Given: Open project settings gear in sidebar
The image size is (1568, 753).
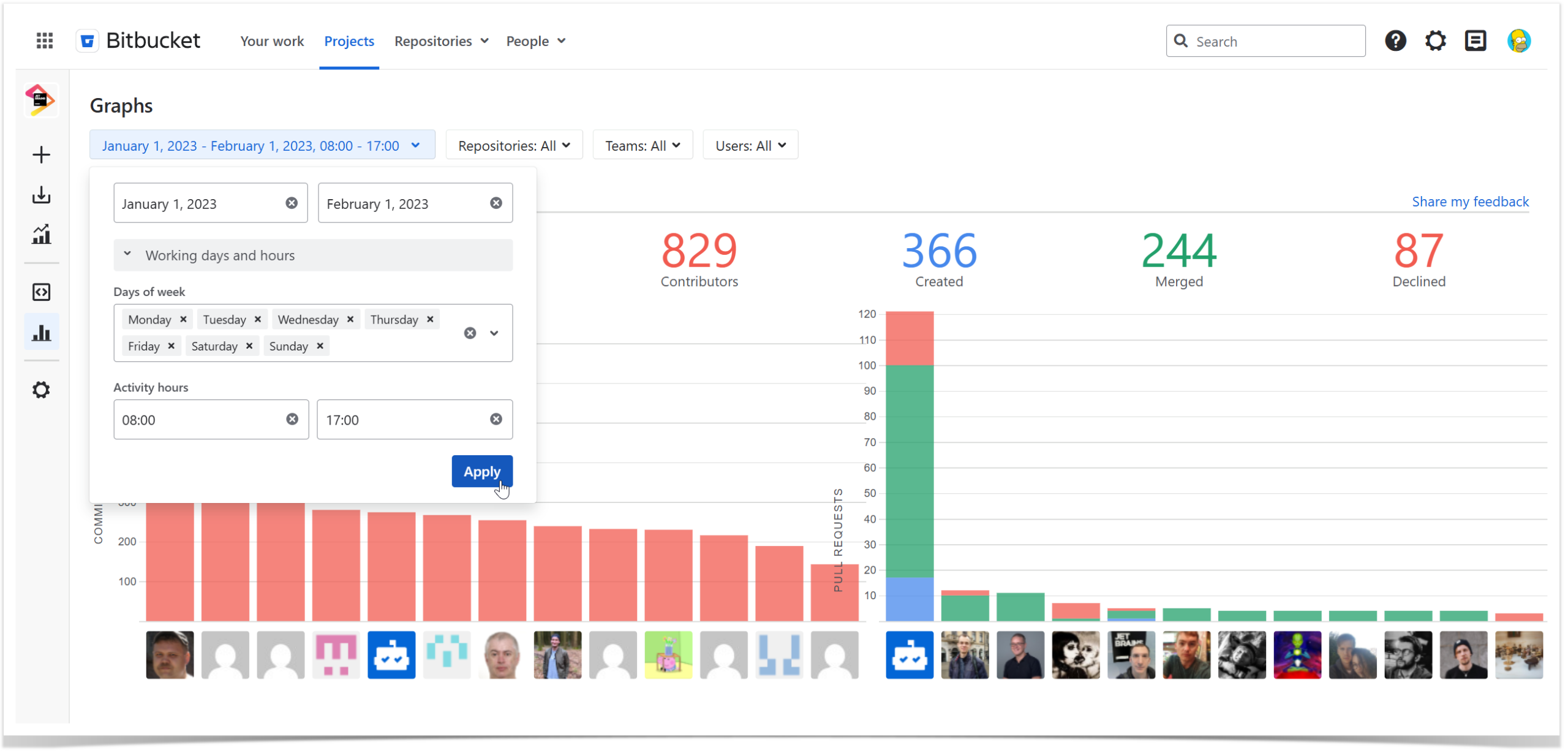Looking at the screenshot, I should click(41, 390).
